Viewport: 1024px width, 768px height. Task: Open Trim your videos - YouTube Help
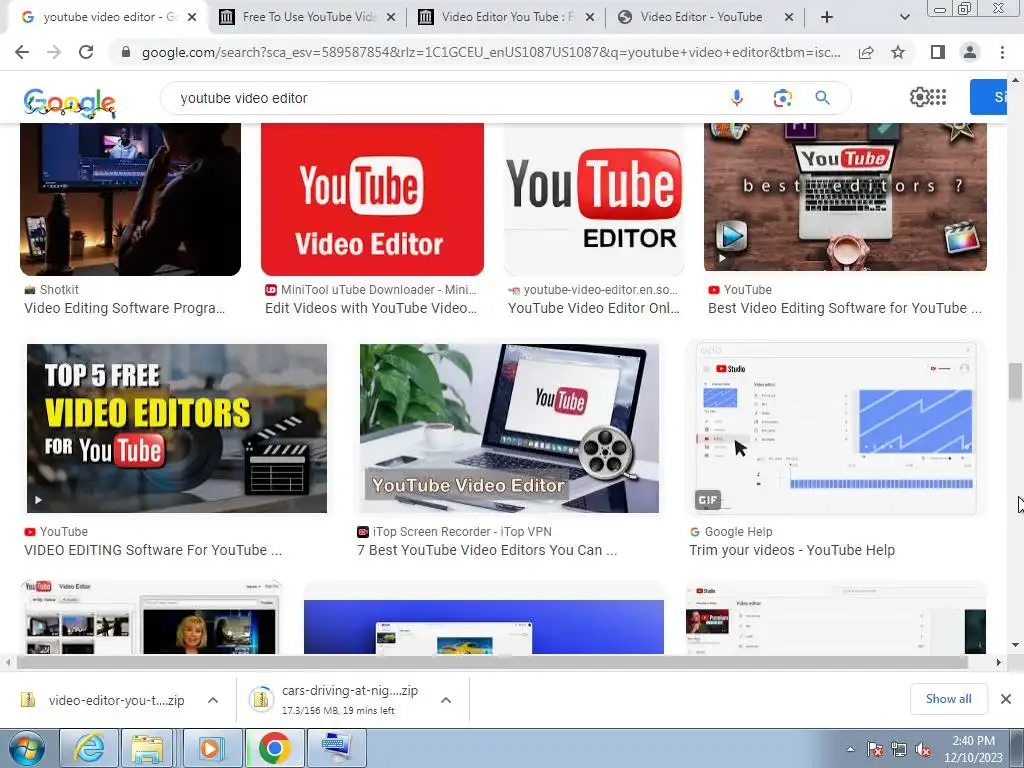point(792,551)
